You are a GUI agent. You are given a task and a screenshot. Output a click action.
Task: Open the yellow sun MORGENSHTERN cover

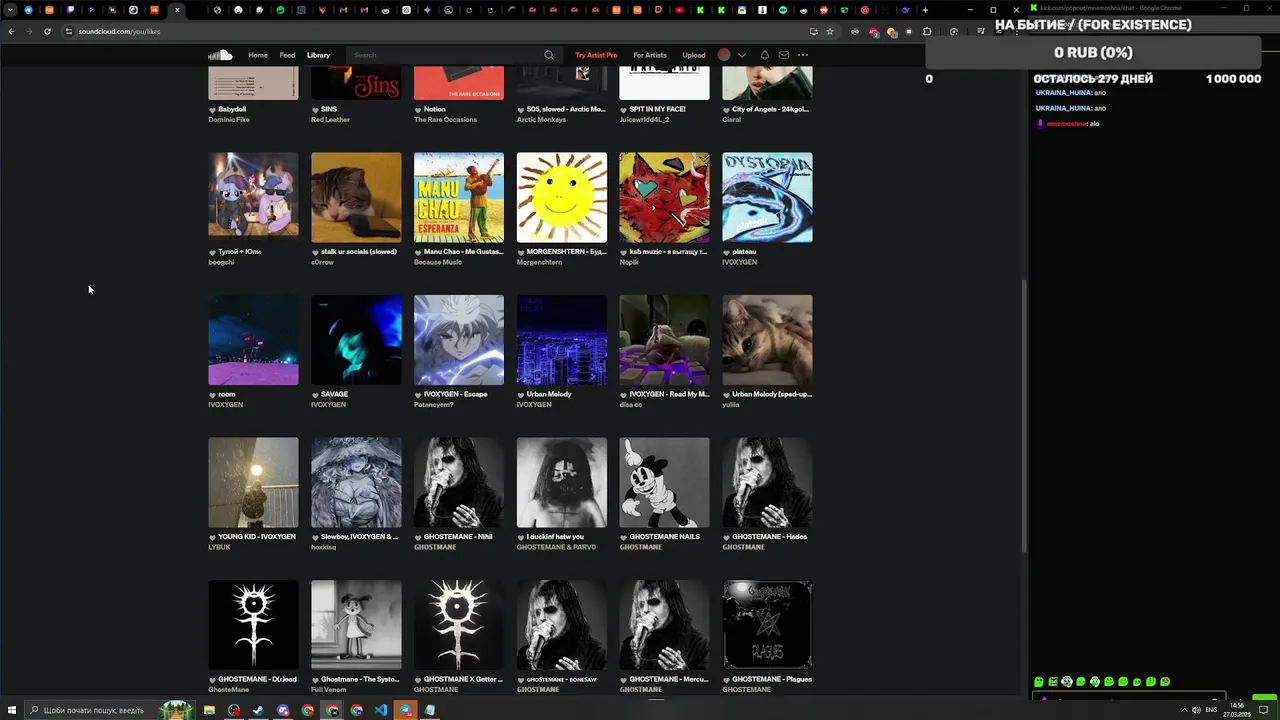pos(562,197)
